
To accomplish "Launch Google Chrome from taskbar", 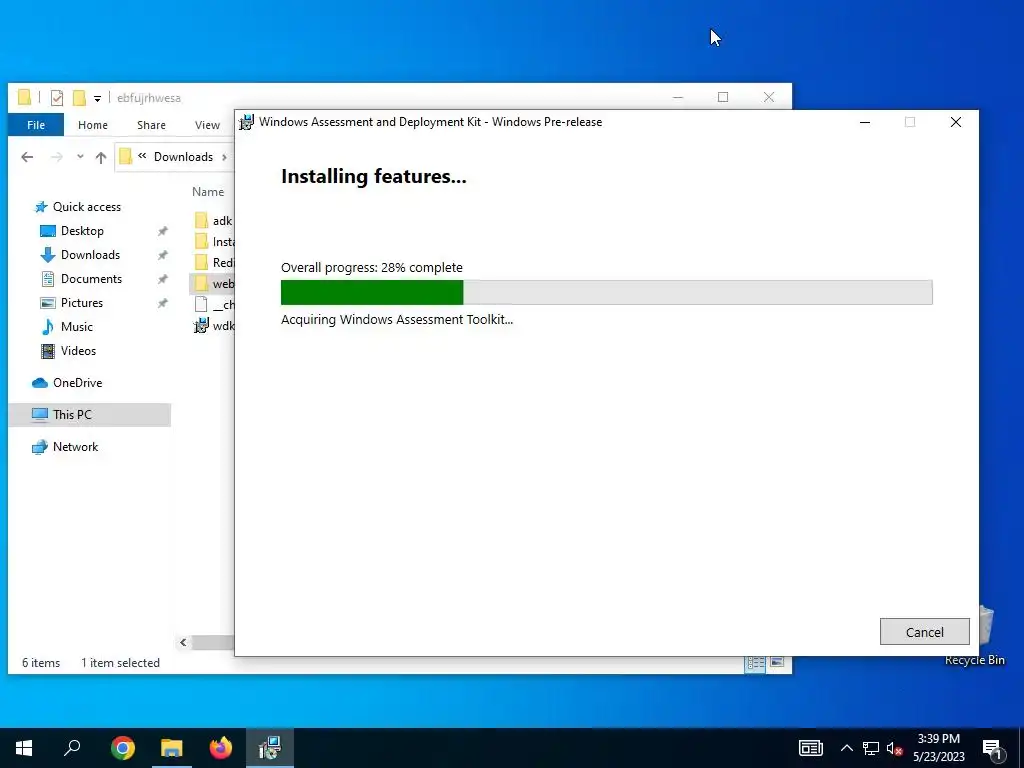I will tap(122, 748).
